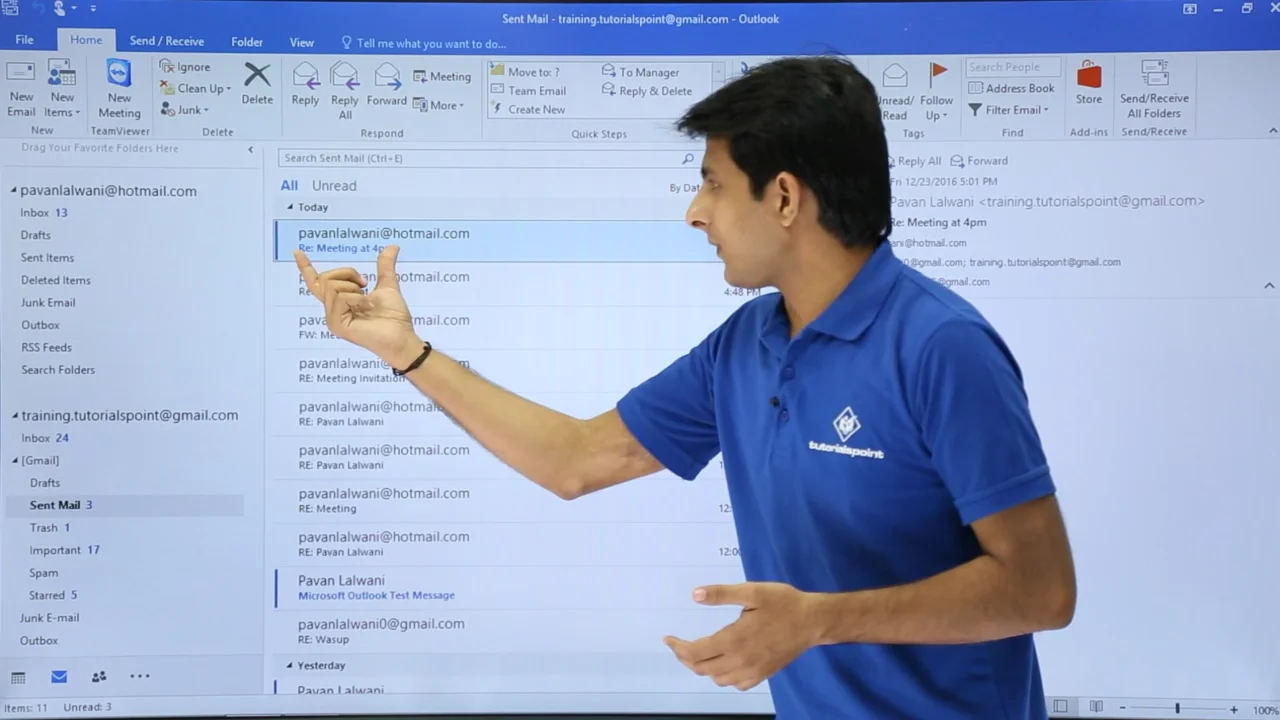The height and width of the screenshot is (720, 1280).
Task: Open the Gmail Important folder
Action: tap(65, 550)
